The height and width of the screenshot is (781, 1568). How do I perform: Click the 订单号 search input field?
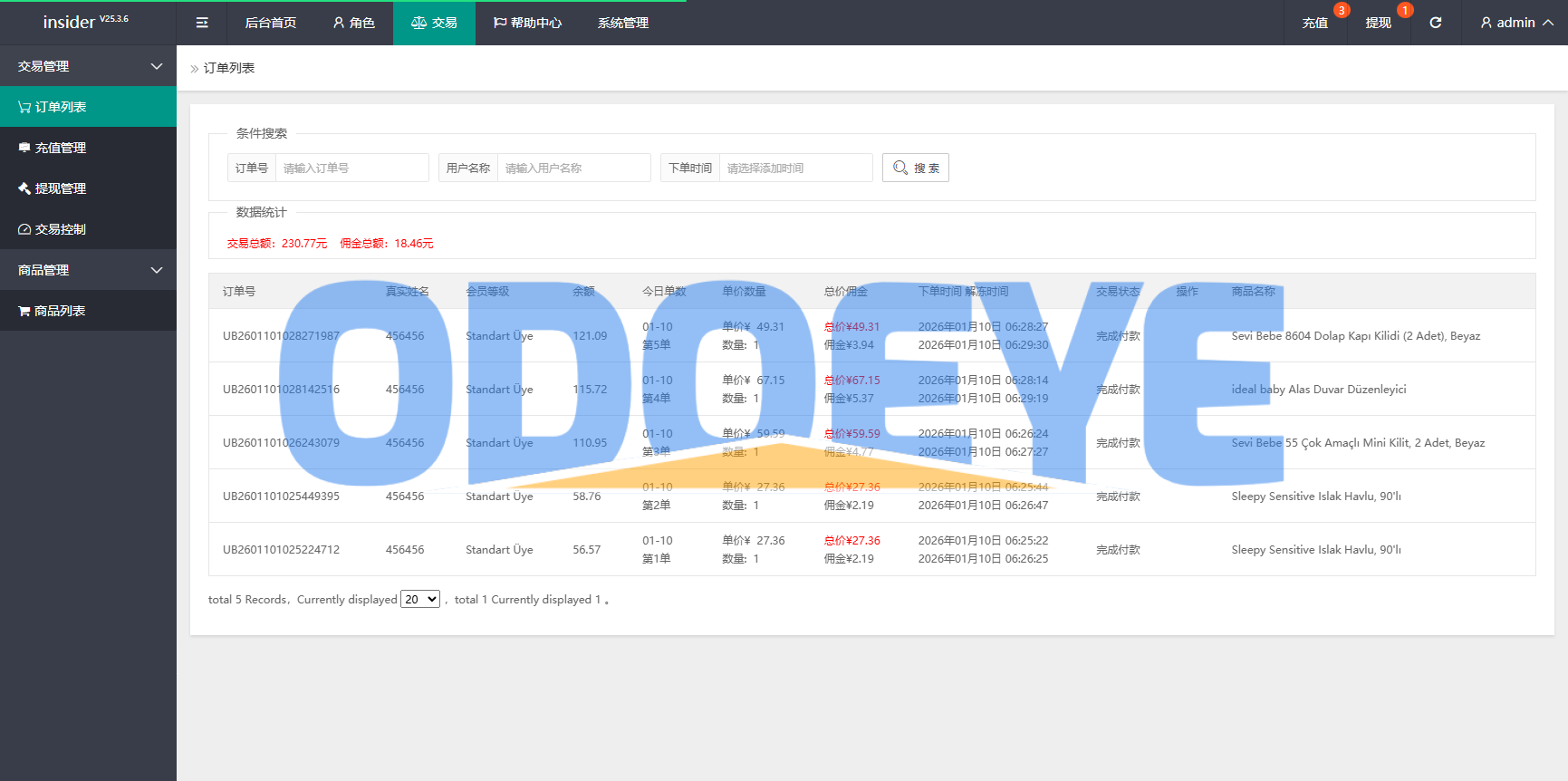(x=351, y=168)
